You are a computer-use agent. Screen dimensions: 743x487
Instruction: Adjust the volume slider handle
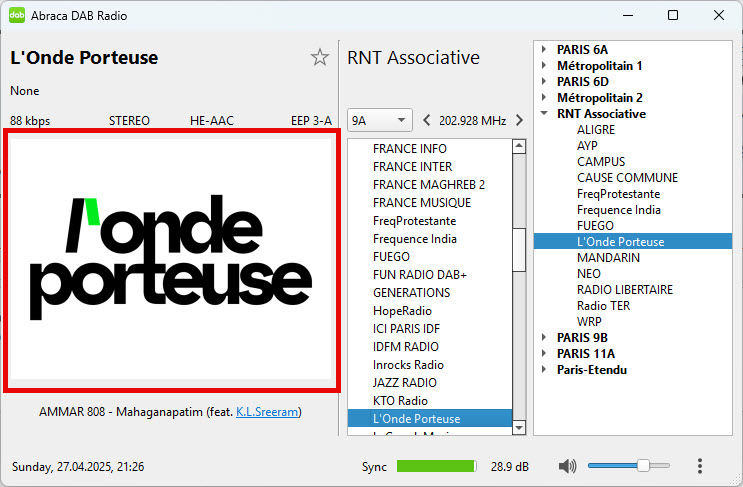643,466
